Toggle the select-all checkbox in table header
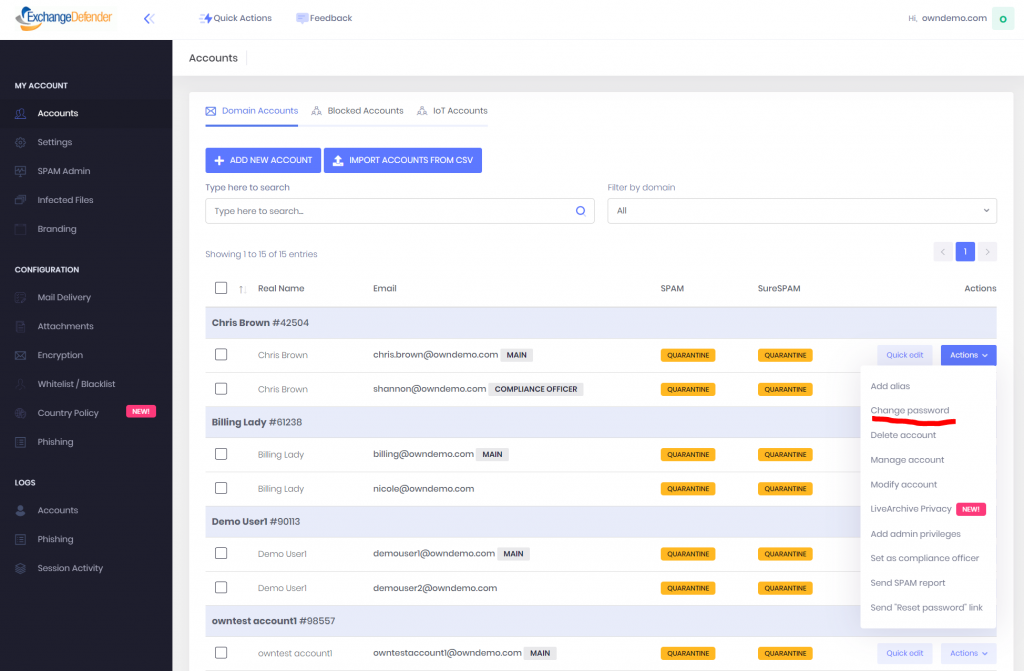 (221, 288)
